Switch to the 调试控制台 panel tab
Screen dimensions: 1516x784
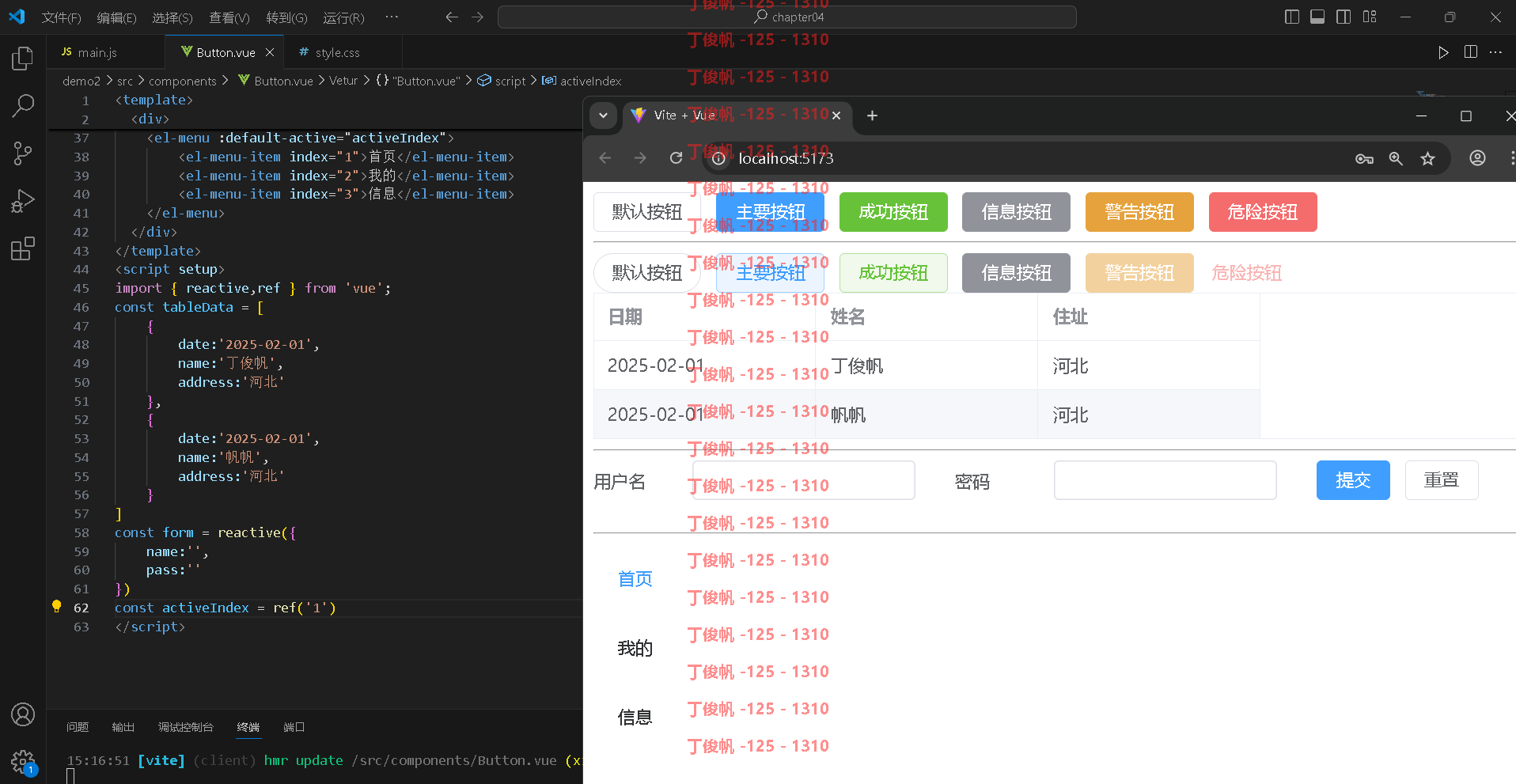pyautogui.click(x=186, y=727)
